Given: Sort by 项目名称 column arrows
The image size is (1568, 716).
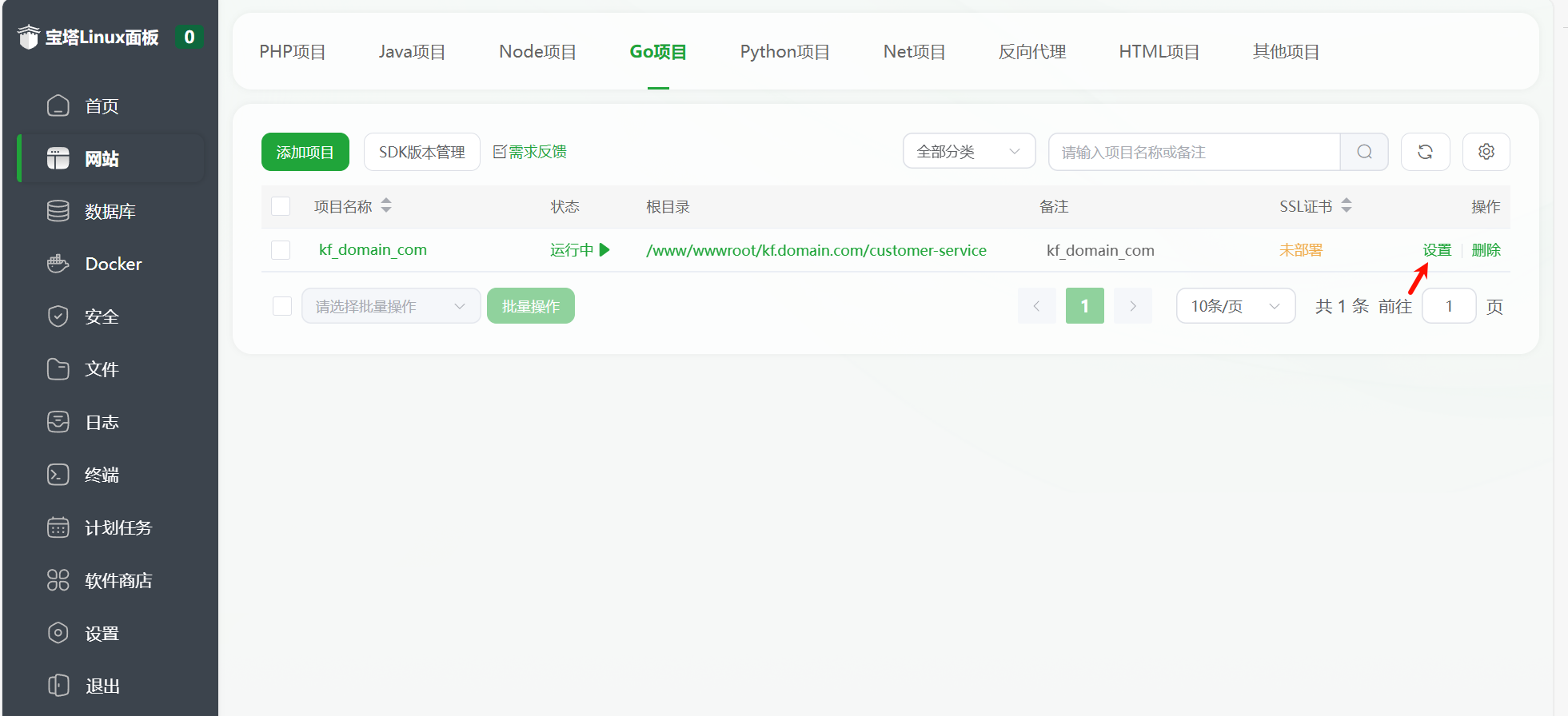Looking at the screenshot, I should 386,206.
